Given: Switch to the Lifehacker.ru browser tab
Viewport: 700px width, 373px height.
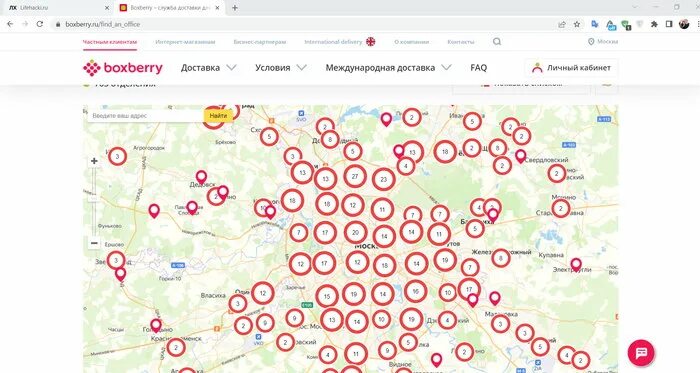Looking at the screenshot, I should (x=56, y=8).
